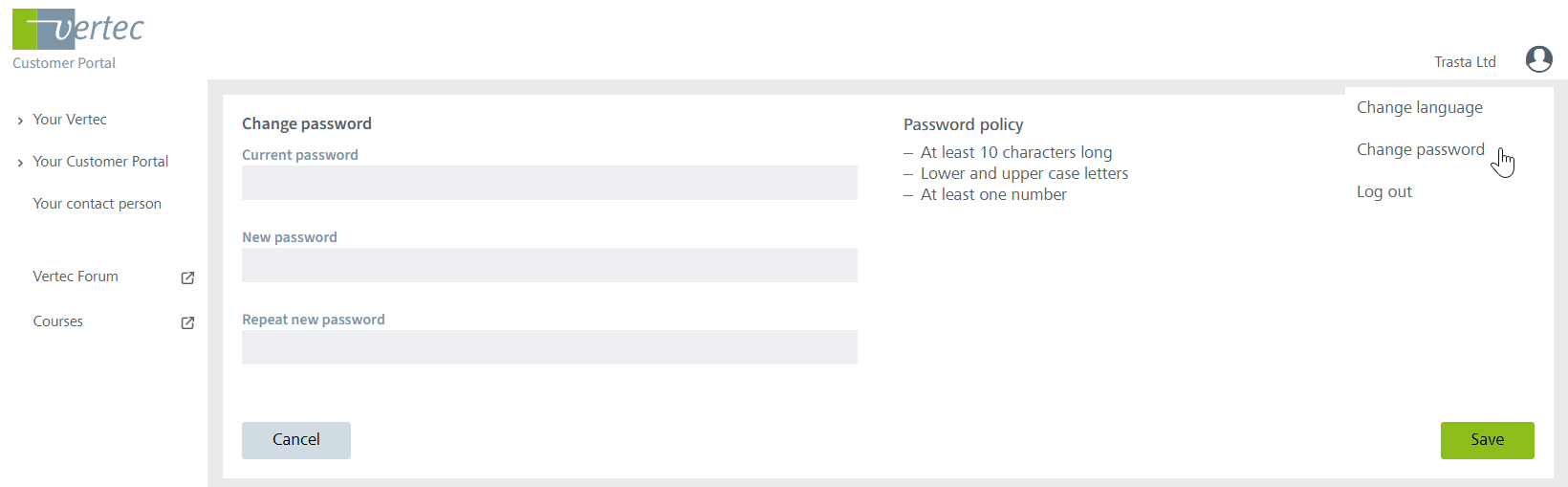Click the Trasta Ltd account name
This screenshot has width=1568, height=487.
[1464, 62]
